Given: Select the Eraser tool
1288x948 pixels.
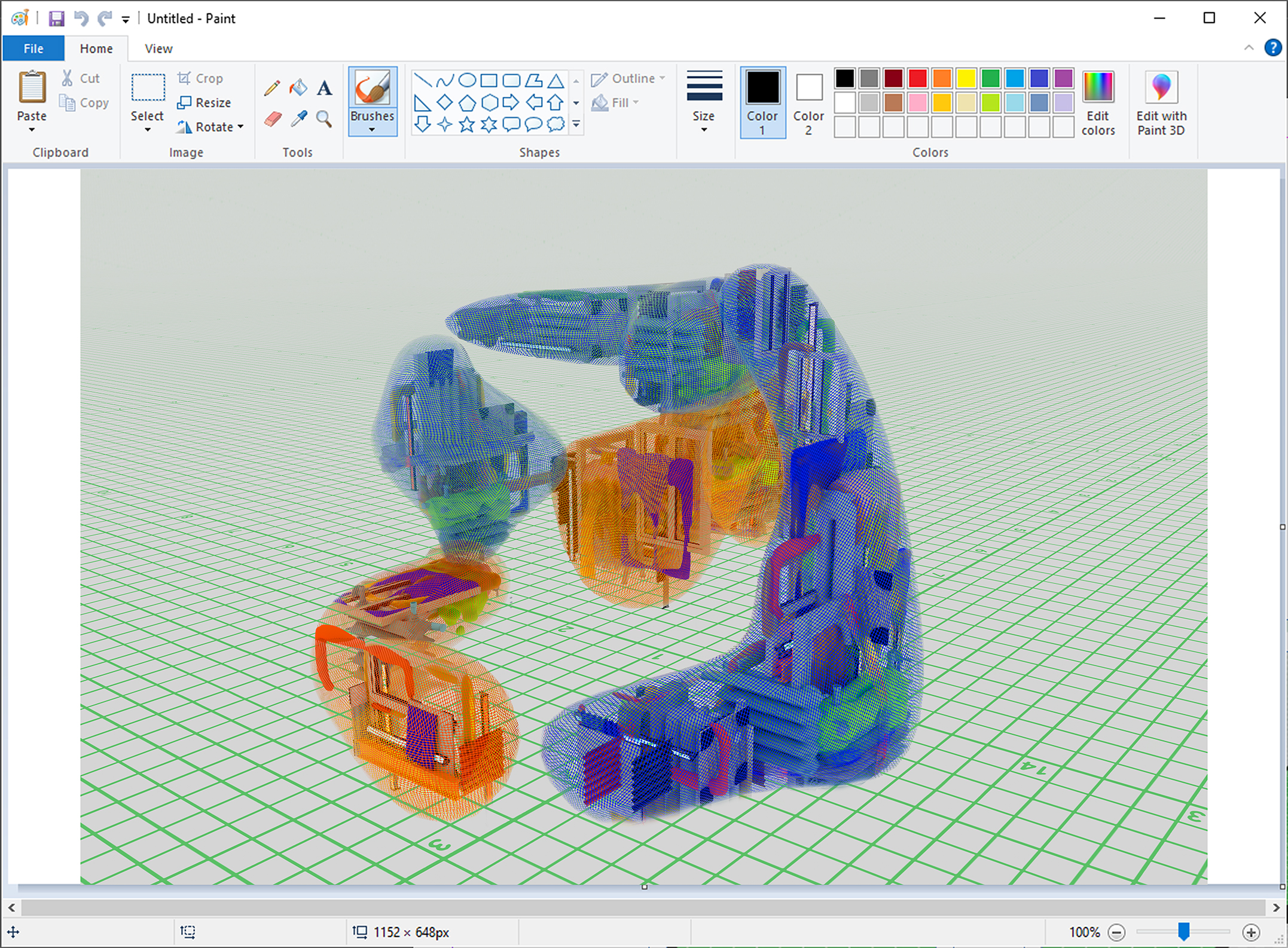Looking at the screenshot, I should (x=273, y=119).
